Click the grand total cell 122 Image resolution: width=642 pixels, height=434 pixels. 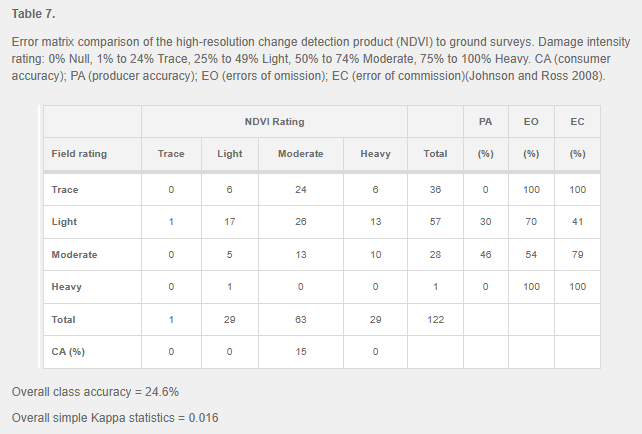(x=435, y=320)
